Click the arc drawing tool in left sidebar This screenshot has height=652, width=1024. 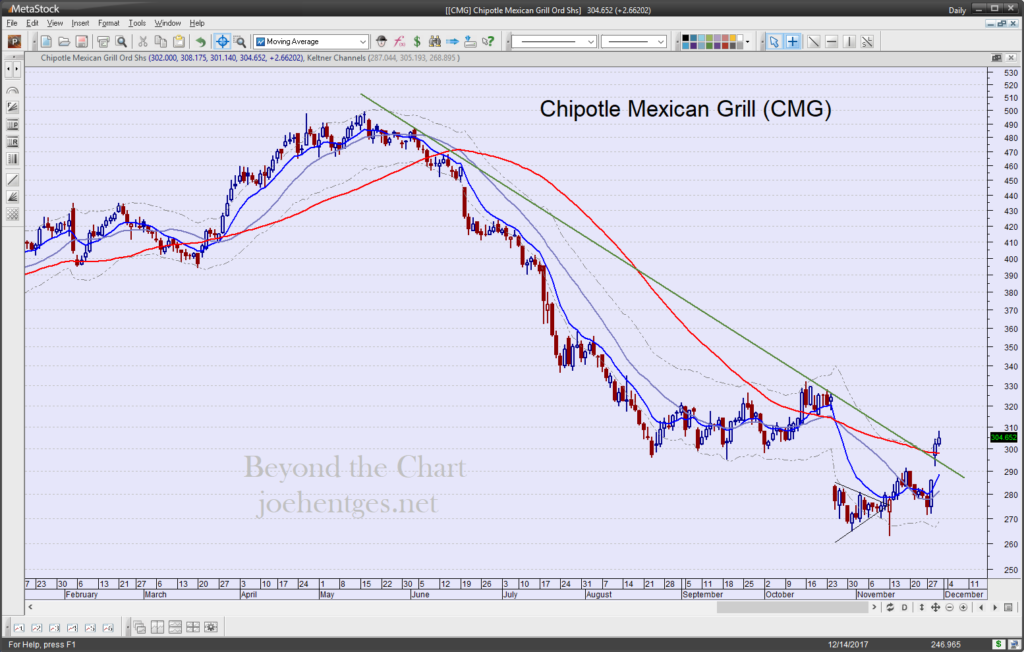(x=12, y=91)
